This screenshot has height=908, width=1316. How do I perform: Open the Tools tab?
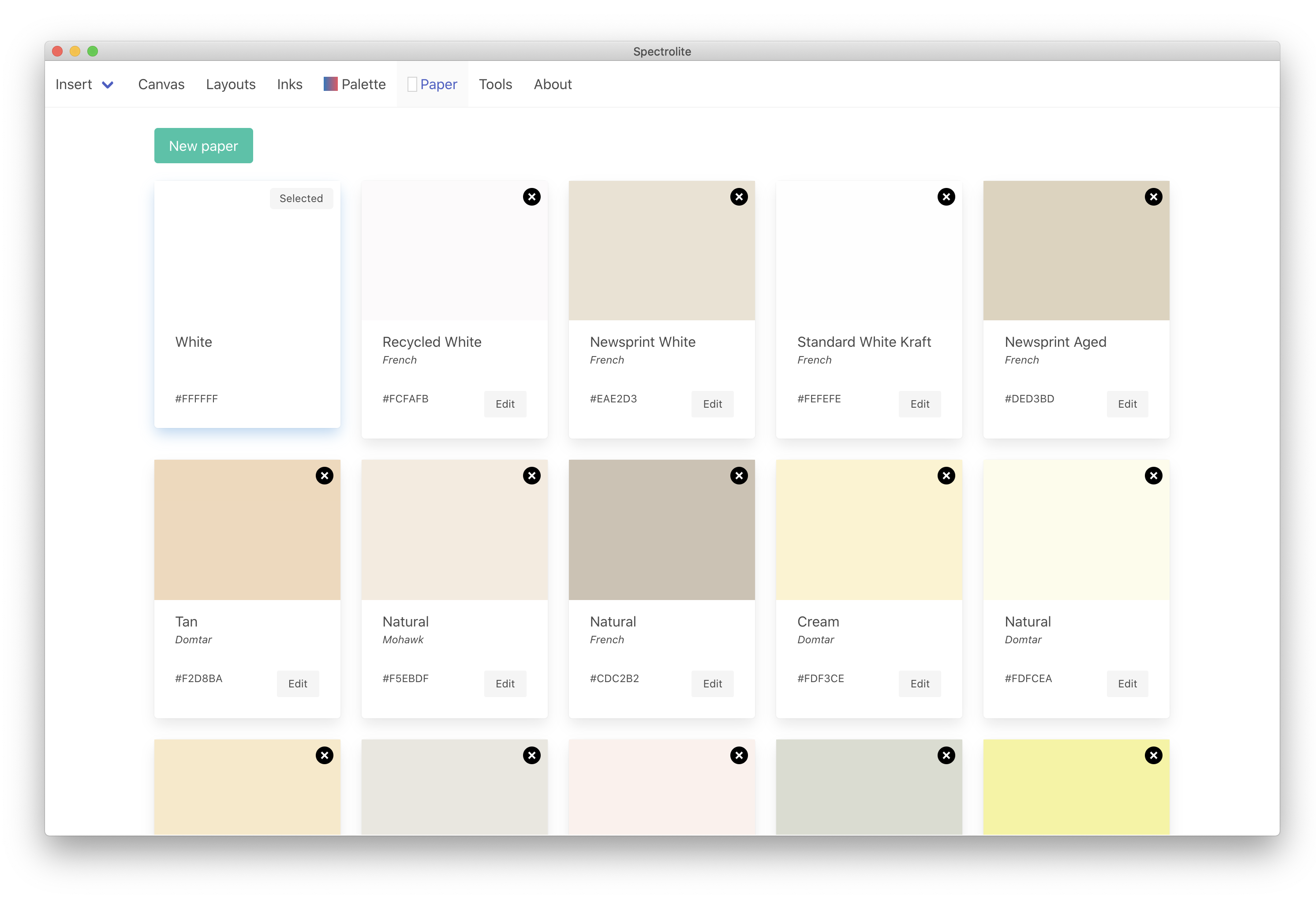(x=495, y=84)
